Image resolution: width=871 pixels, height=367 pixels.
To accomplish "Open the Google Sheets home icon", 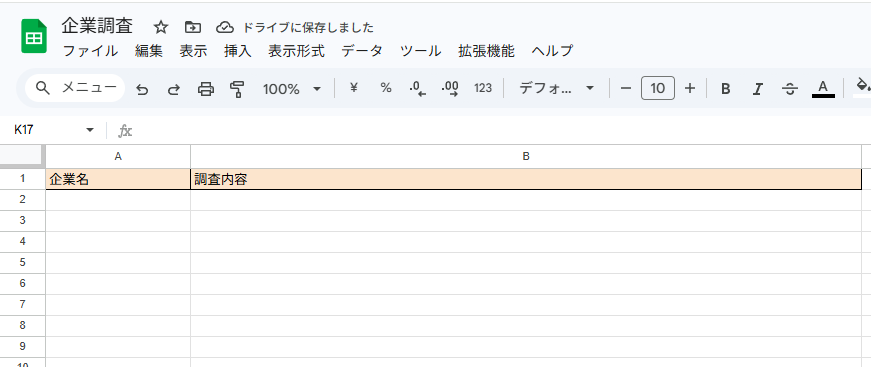I will click(34, 36).
